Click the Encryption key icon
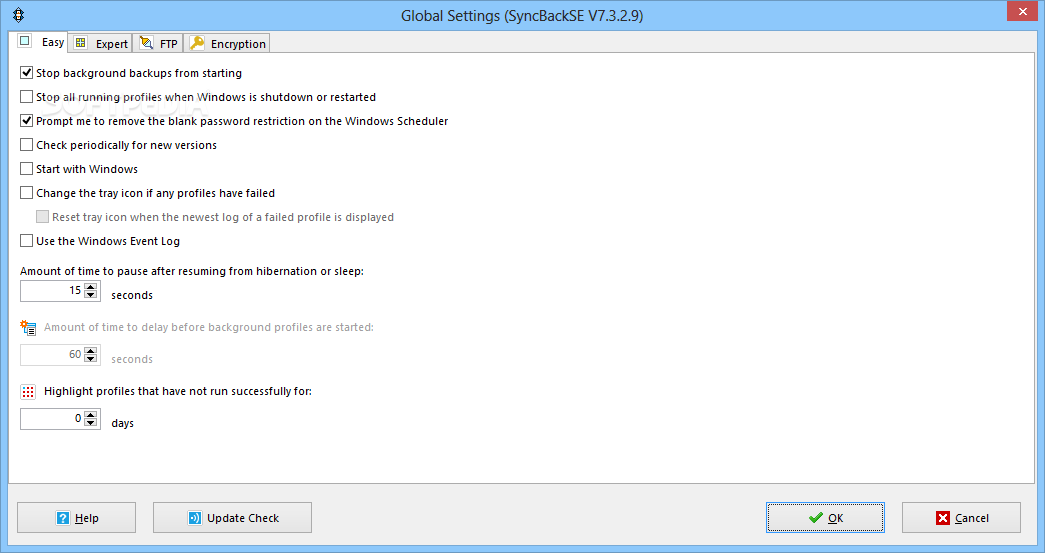Screen dimensions: 1045x553 197,43
